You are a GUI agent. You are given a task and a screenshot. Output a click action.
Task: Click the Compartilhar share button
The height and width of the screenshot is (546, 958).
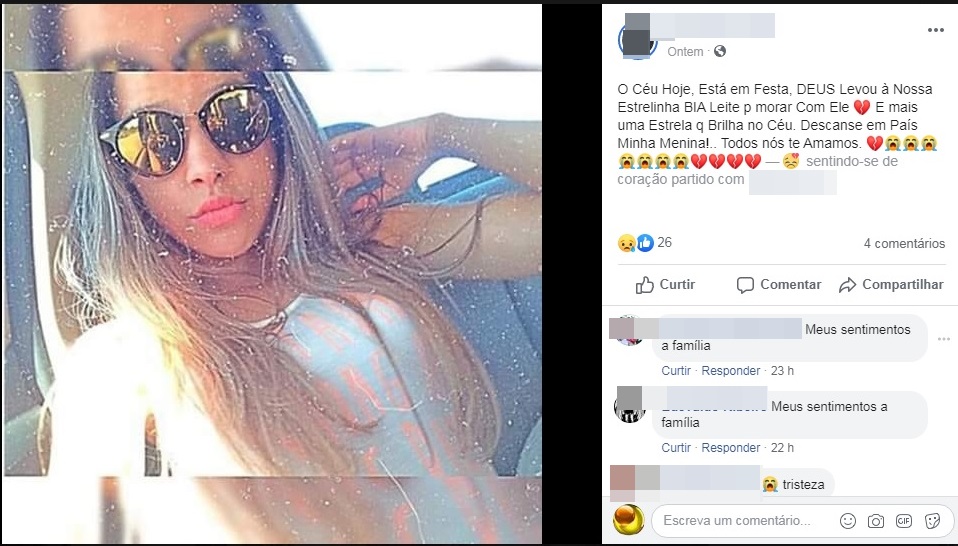point(891,285)
